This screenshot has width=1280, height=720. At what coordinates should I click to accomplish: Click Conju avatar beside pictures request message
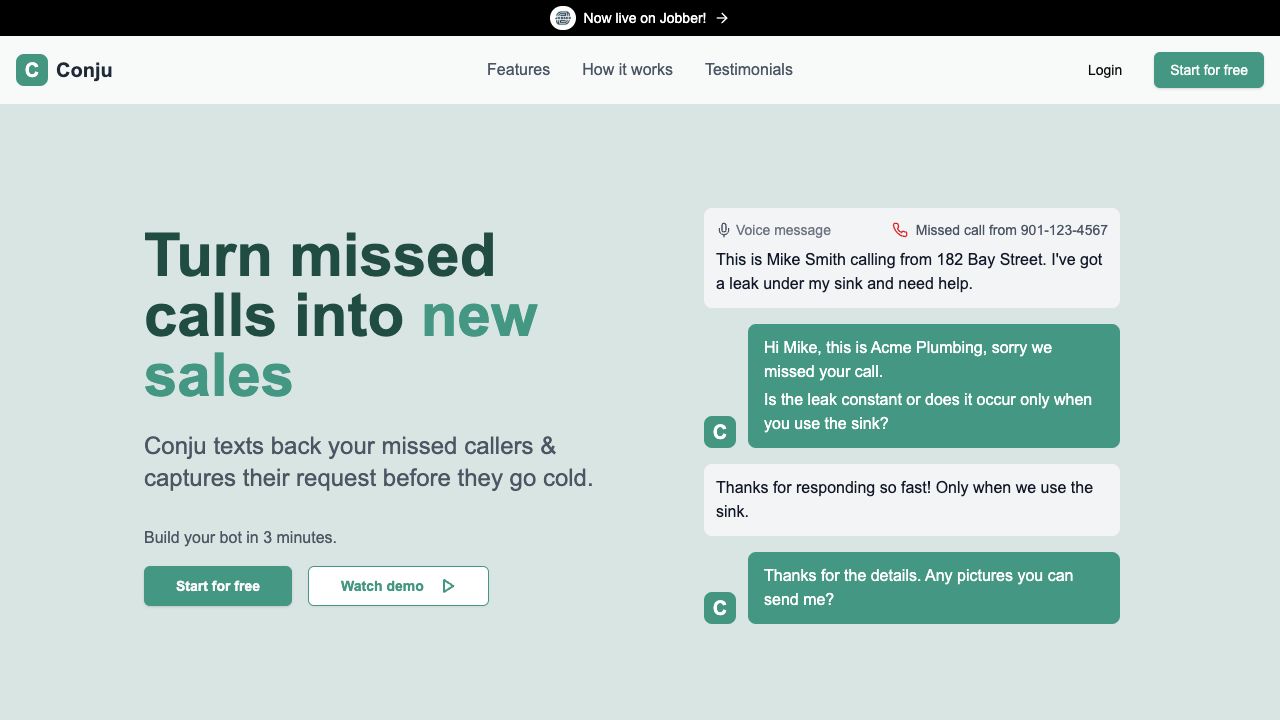pyautogui.click(x=720, y=608)
